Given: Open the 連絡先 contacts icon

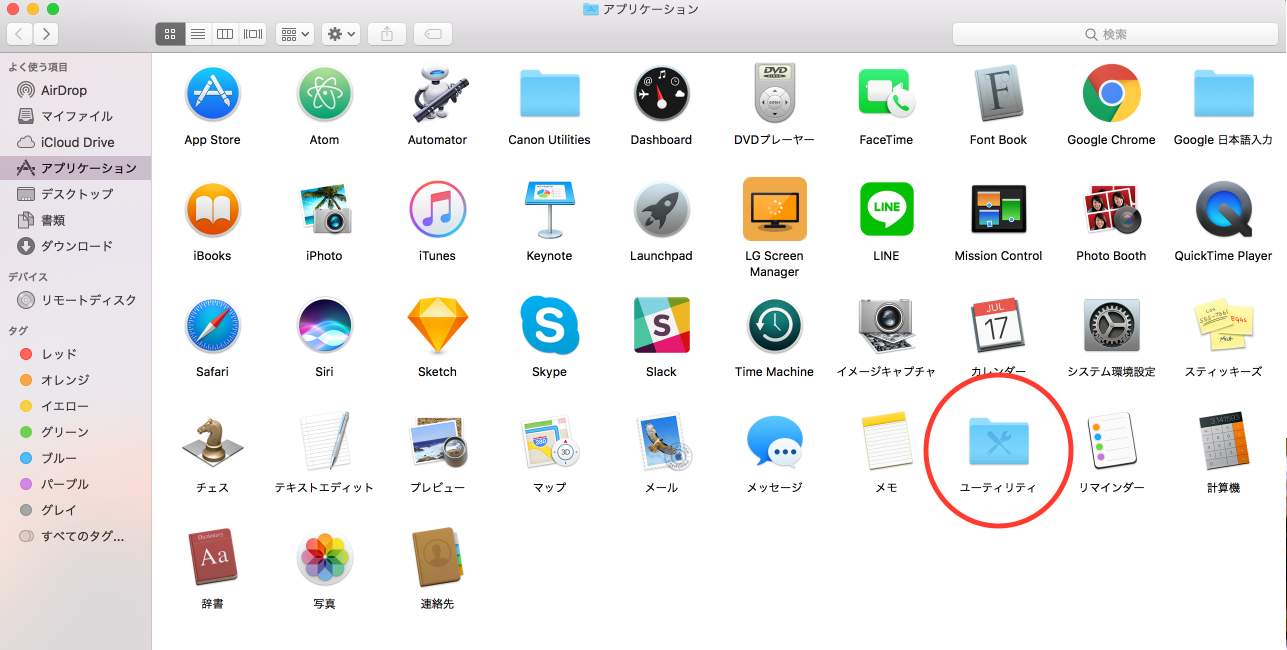Looking at the screenshot, I should click(437, 559).
